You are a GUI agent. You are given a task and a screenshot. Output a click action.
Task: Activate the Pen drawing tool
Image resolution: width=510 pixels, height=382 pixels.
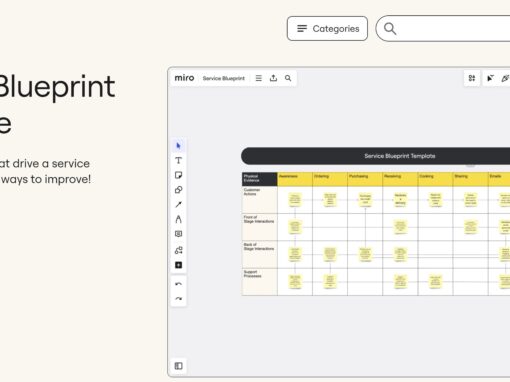point(178,219)
